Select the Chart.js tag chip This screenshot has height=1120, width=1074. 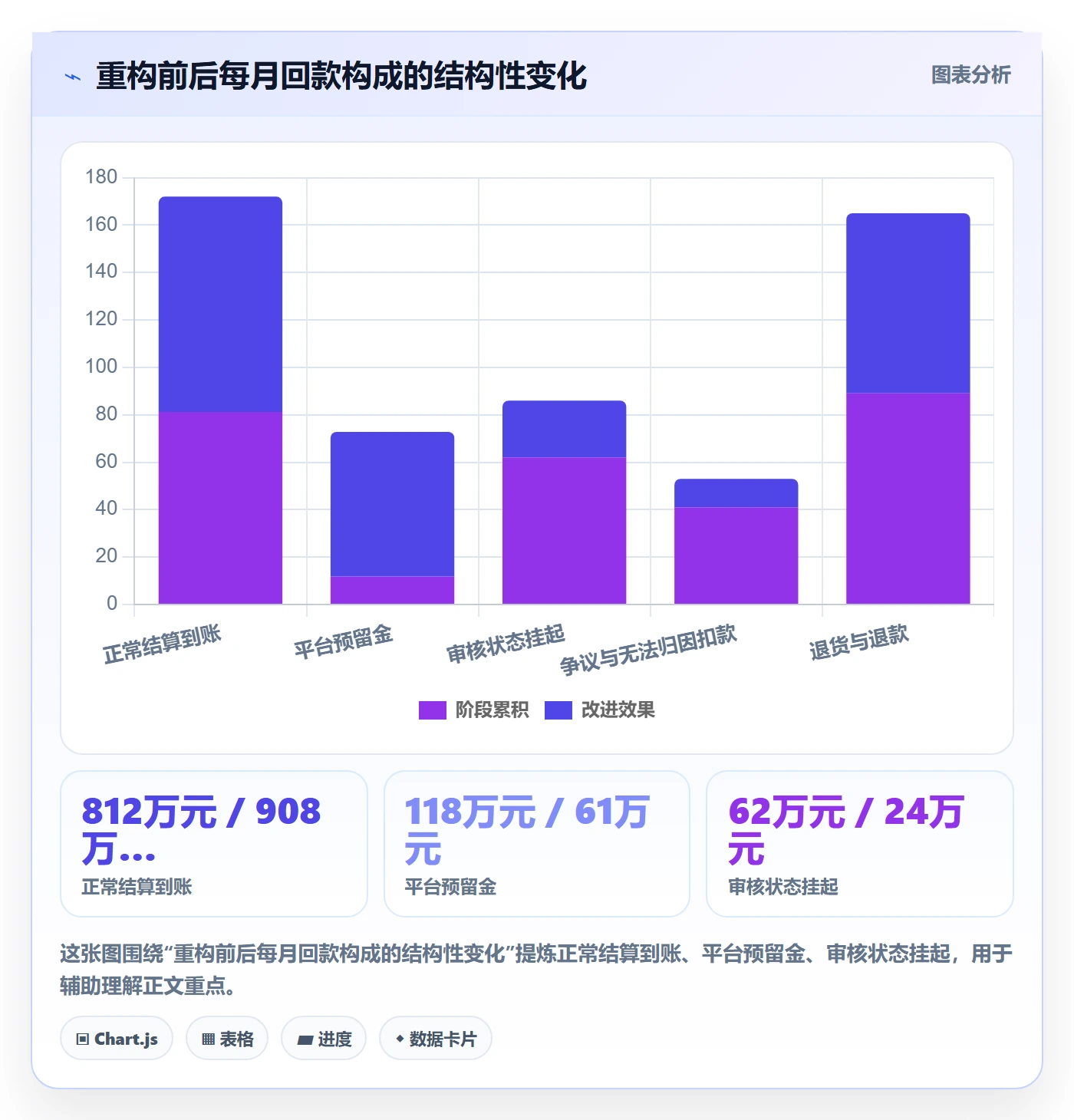(117, 1039)
